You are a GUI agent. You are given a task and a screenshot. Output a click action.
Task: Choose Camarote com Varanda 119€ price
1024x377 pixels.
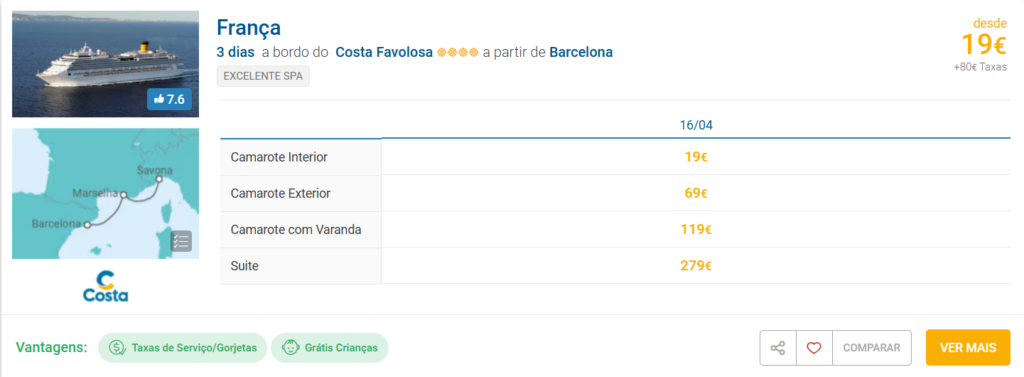pyautogui.click(x=696, y=229)
